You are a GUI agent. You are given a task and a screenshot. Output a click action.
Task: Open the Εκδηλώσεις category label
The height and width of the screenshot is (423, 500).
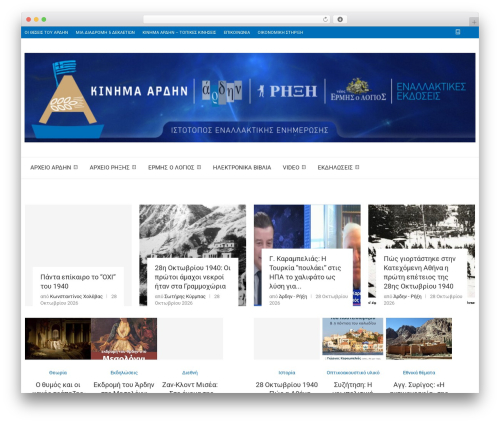pyautogui.click(x=124, y=373)
